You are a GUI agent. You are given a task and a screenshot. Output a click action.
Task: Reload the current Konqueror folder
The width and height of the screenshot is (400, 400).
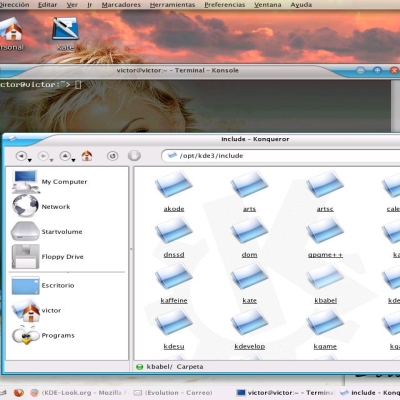tap(113, 156)
